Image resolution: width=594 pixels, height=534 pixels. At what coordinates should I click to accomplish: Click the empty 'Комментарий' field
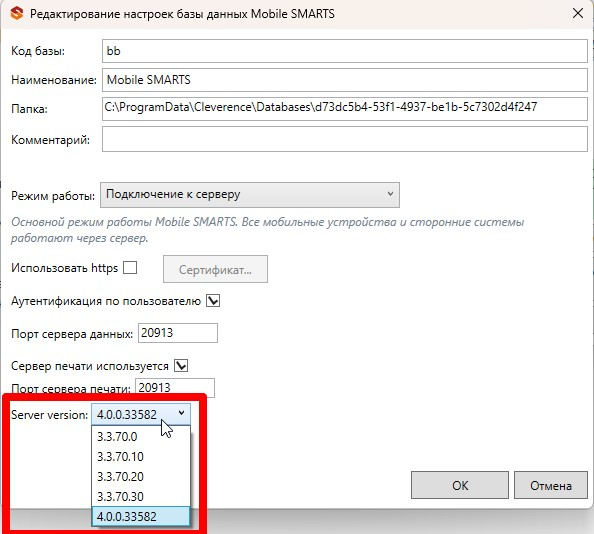[x=345, y=139]
